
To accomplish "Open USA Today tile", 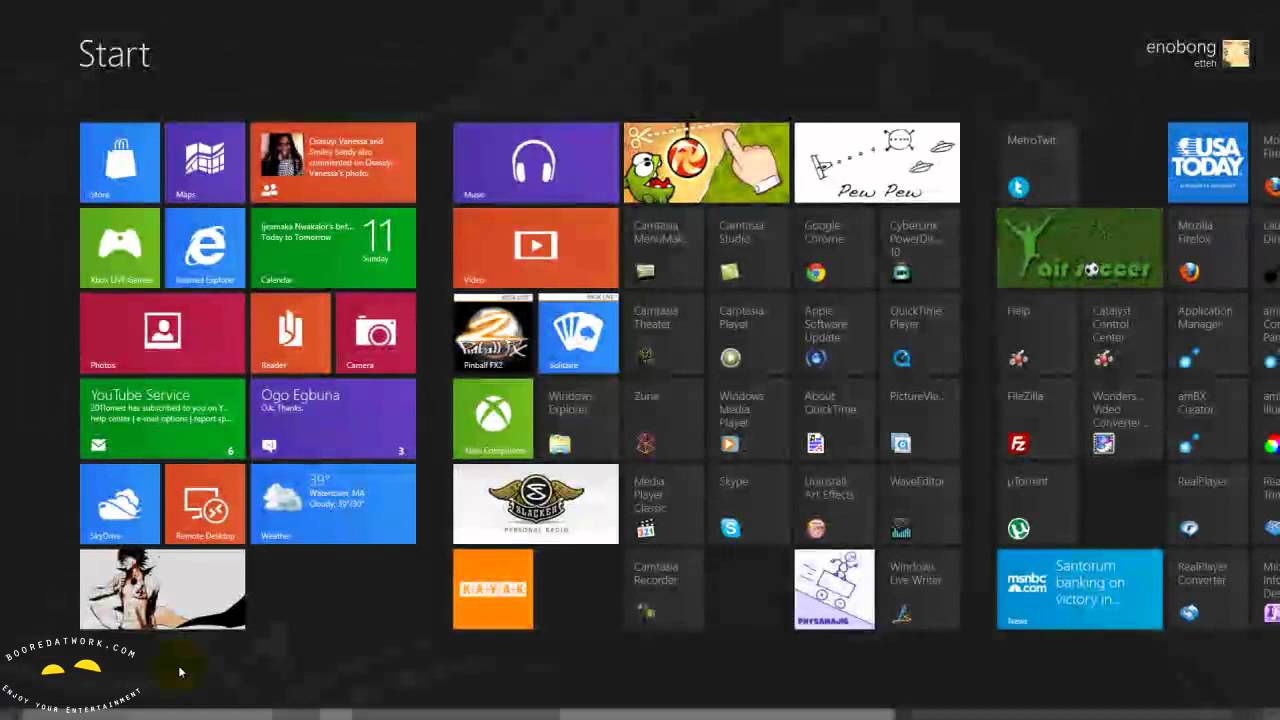I will [x=1208, y=163].
